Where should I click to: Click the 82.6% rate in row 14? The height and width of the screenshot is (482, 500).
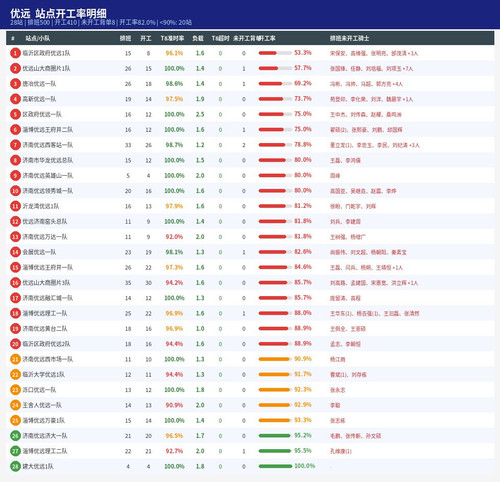click(x=303, y=252)
